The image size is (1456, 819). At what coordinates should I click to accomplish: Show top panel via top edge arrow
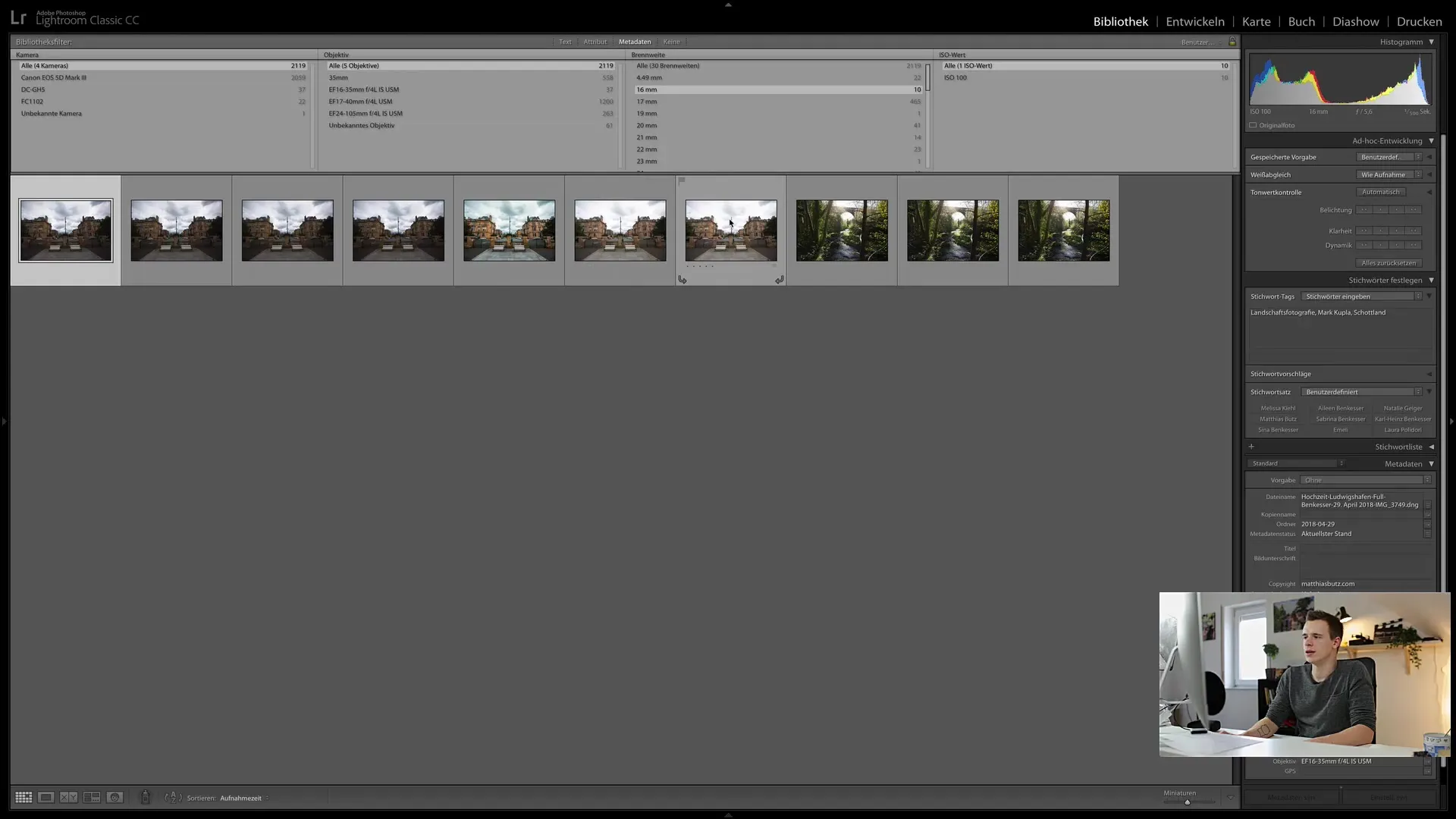(728, 5)
